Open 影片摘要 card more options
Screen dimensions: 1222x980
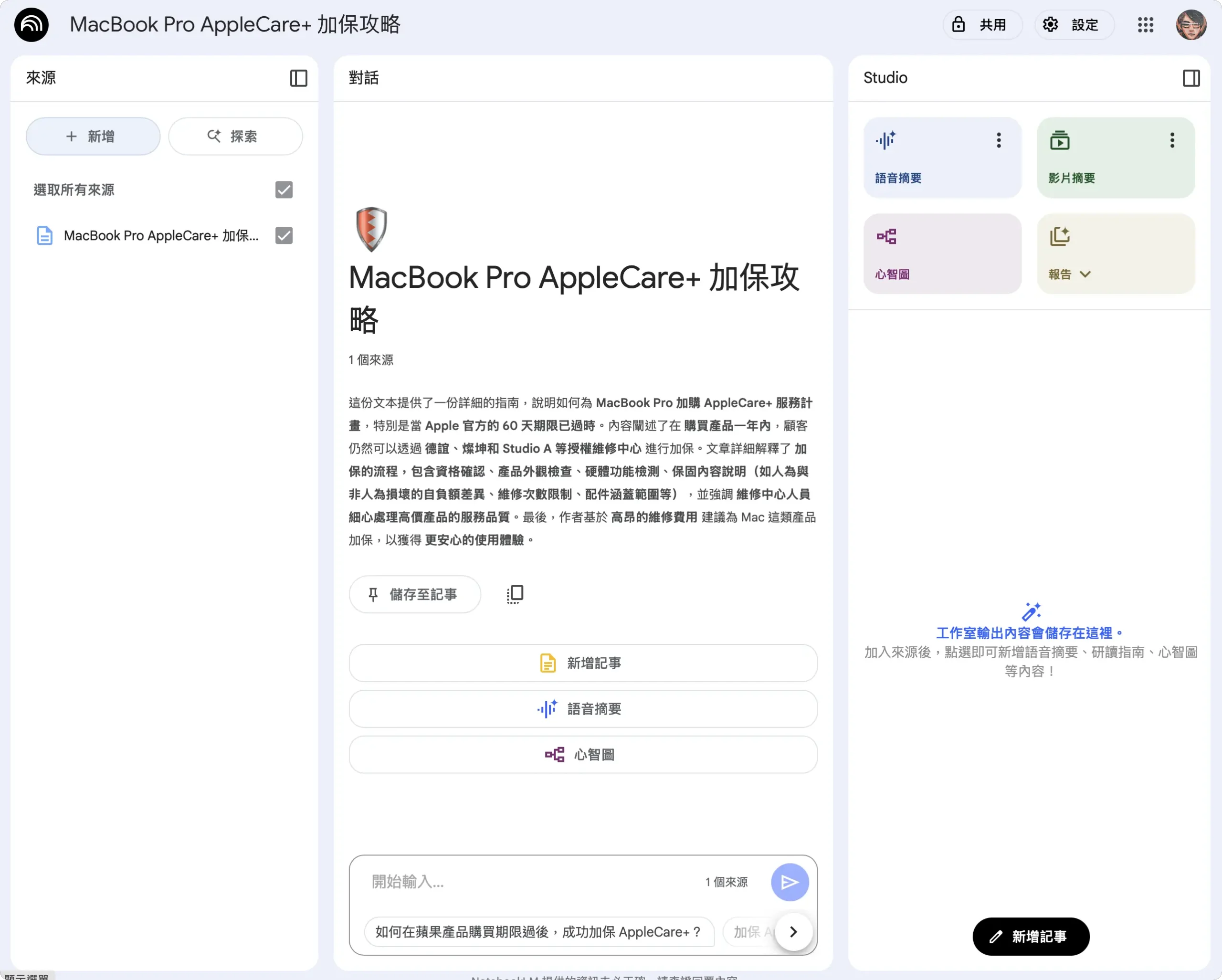[1172, 140]
